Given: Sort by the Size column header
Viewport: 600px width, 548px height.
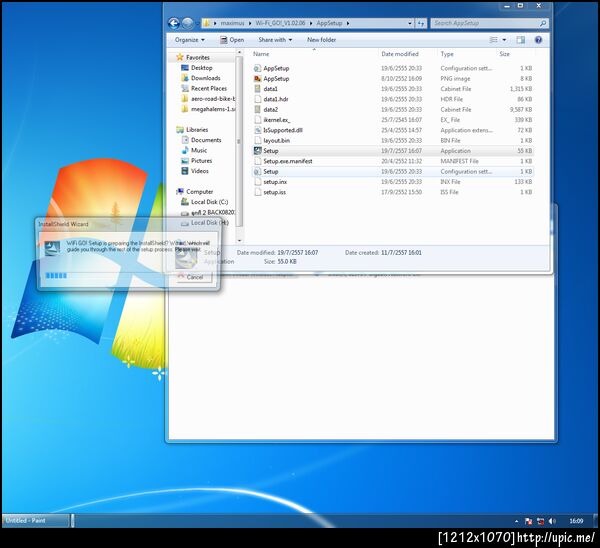Looking at the screenshot, I should [x=504, y=54].
